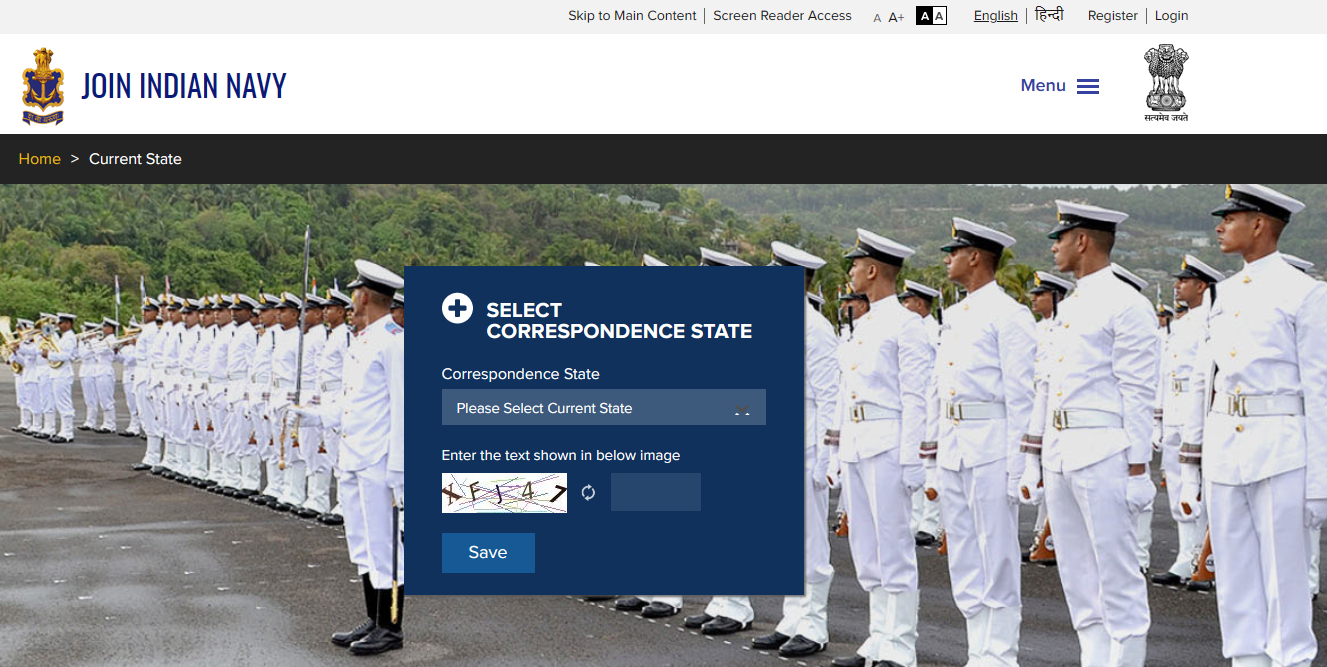The height and width of the screenshot is (667, 1327).
Task: Select English language
Action: click(995, 16)
